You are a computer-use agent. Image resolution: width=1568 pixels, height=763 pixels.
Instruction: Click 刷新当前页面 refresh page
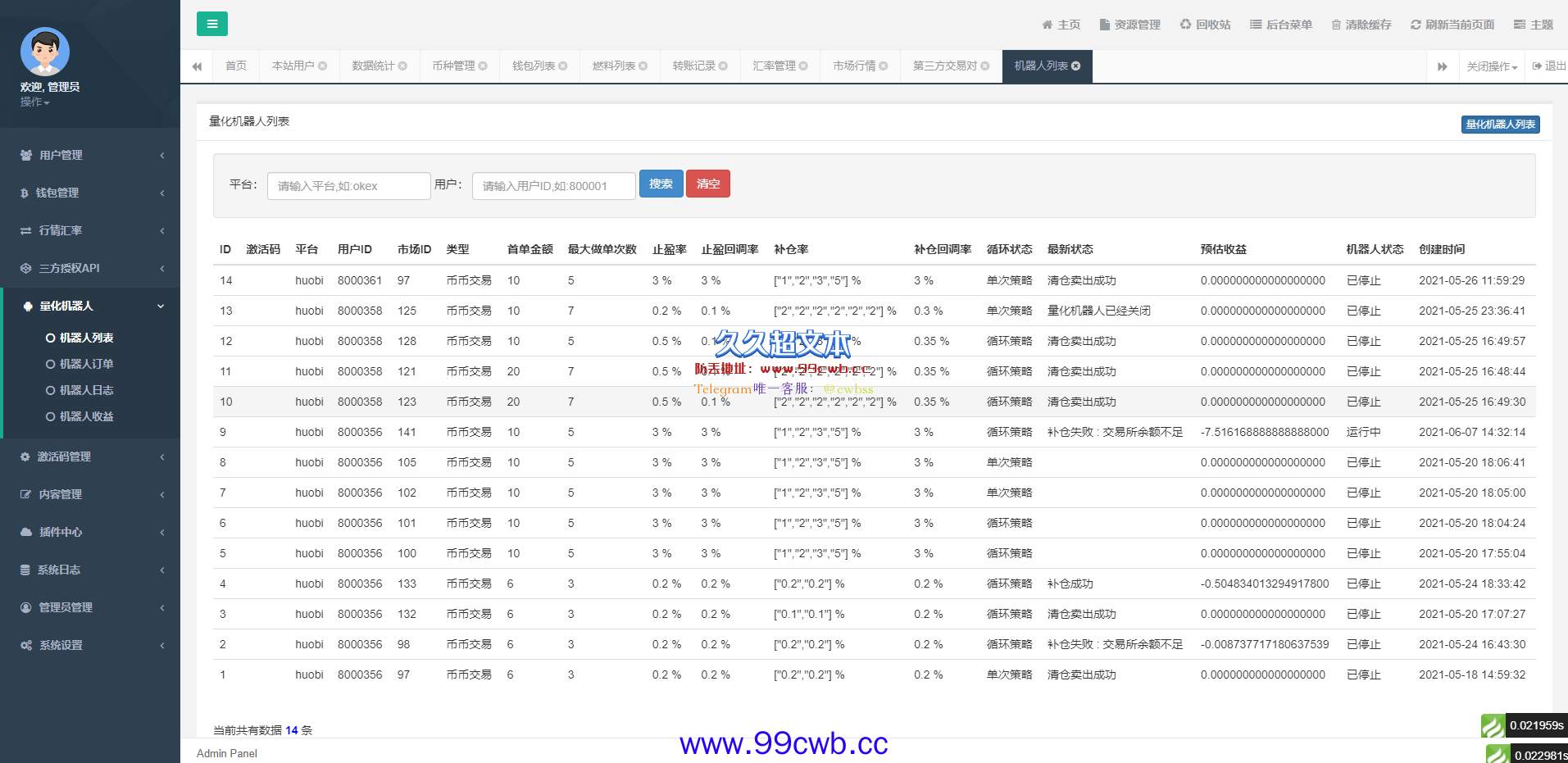[x=1452, y=25]
